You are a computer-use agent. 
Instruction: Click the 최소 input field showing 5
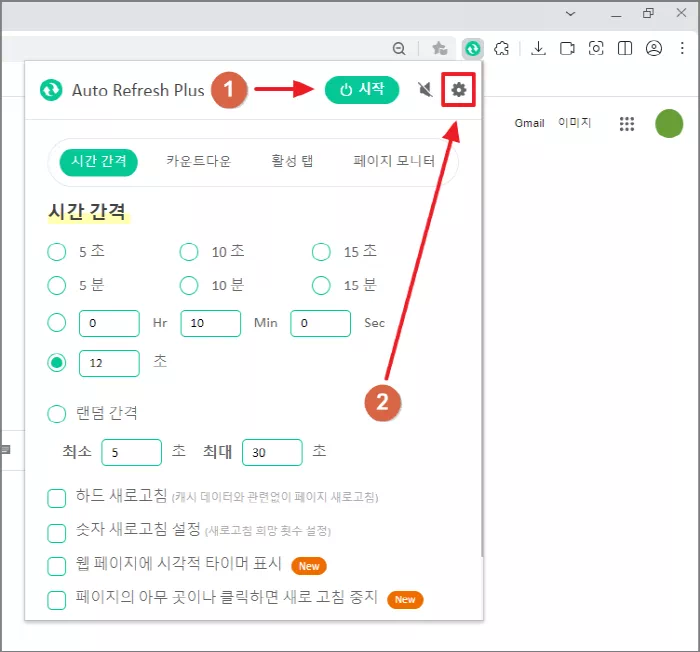(132, 452)
